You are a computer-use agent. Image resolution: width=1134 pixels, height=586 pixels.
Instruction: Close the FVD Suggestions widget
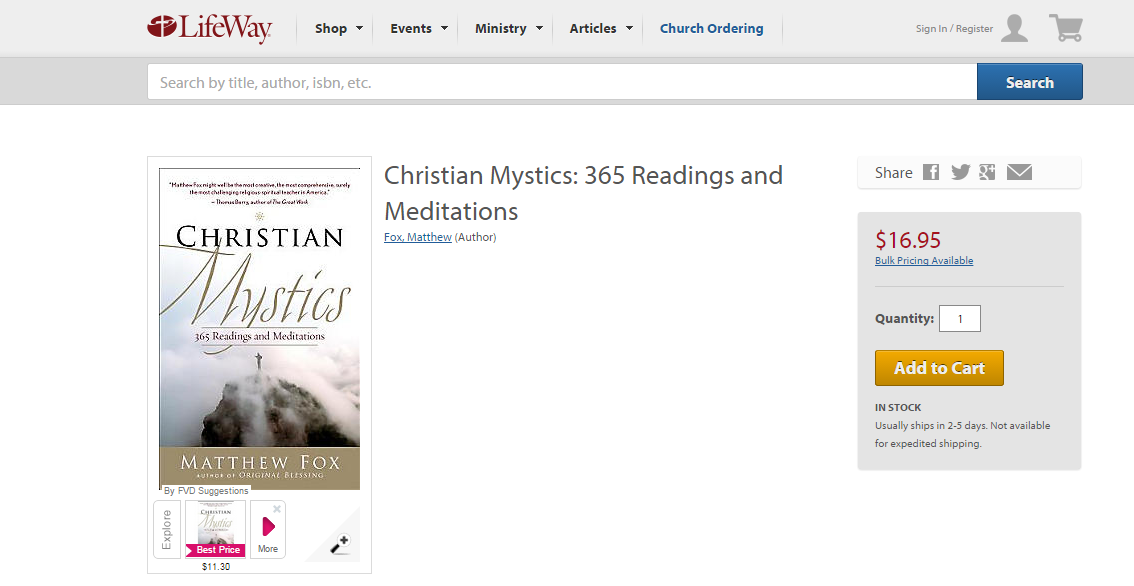click(x=277, y=509)
